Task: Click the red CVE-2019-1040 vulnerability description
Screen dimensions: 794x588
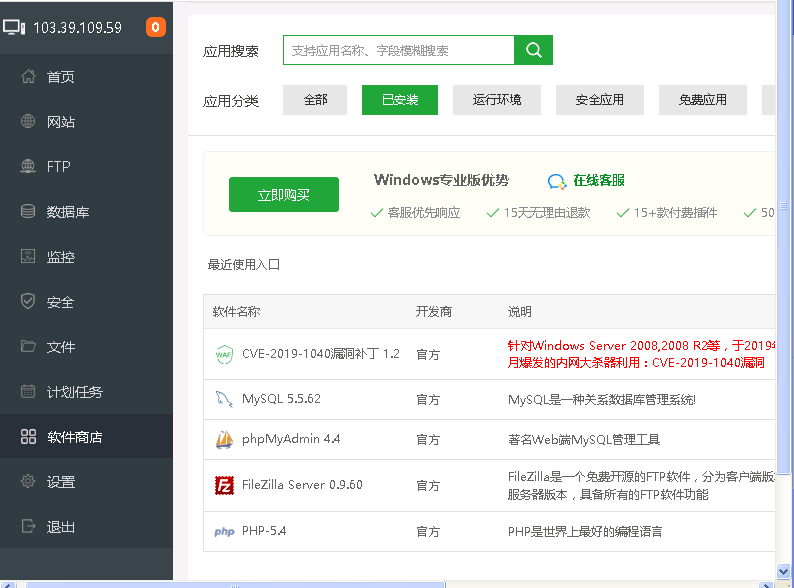Action: (641, 354)
